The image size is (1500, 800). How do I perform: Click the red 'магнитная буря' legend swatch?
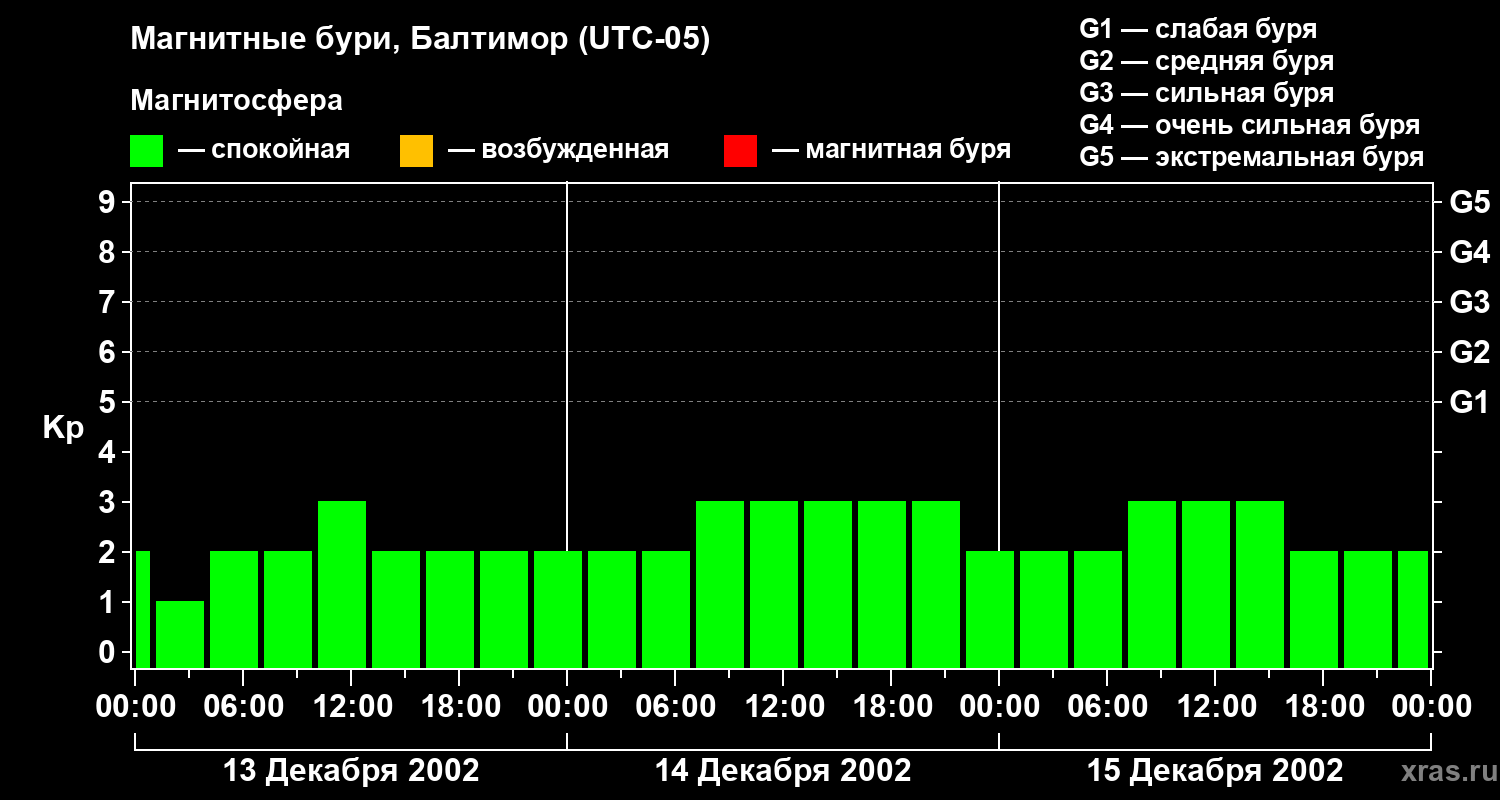coord(740,151)
